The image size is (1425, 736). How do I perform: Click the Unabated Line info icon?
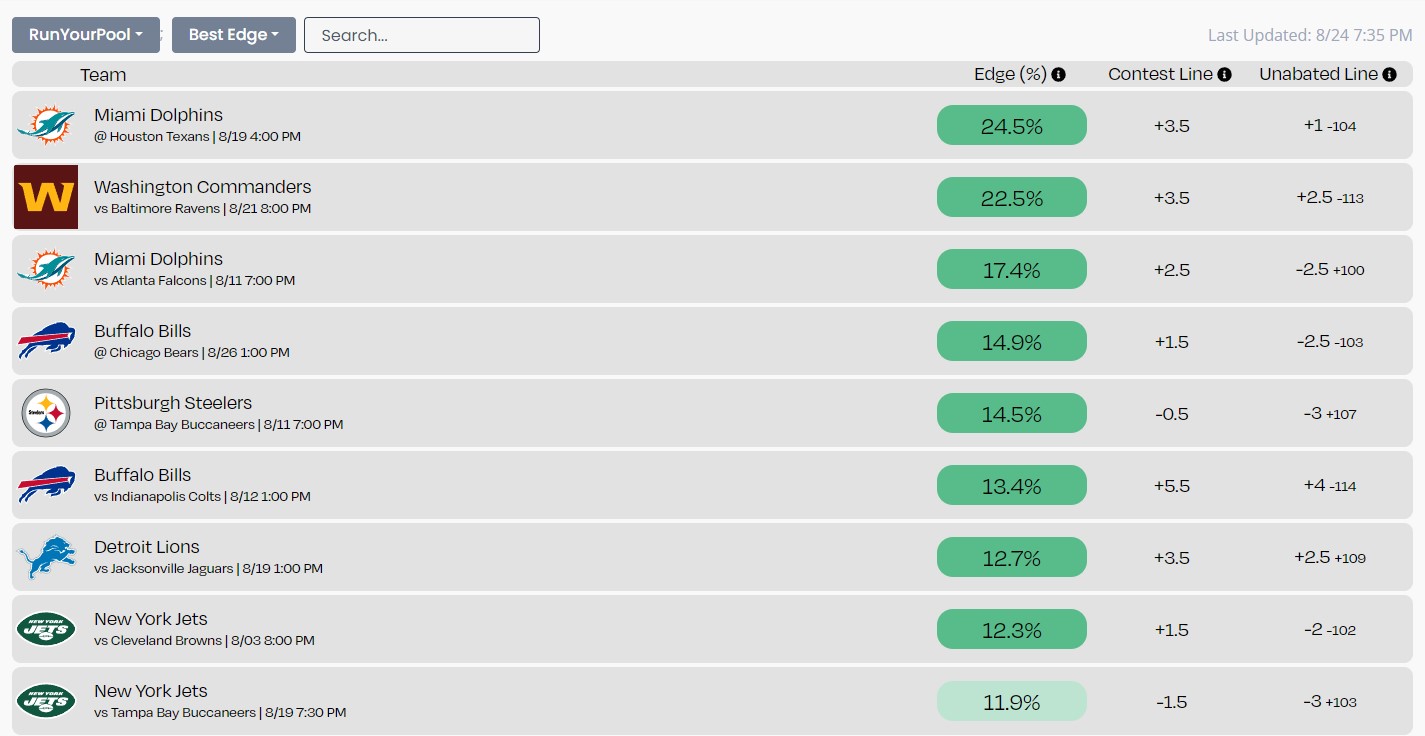pos(1389,74)
